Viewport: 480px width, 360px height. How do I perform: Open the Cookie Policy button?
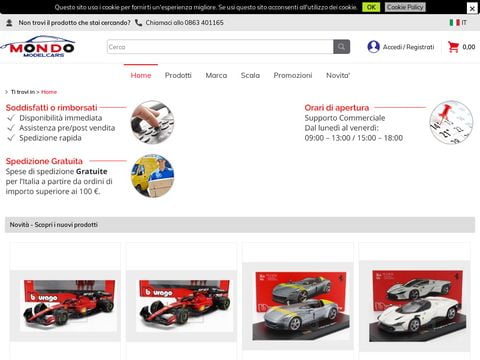click(405, 7)
